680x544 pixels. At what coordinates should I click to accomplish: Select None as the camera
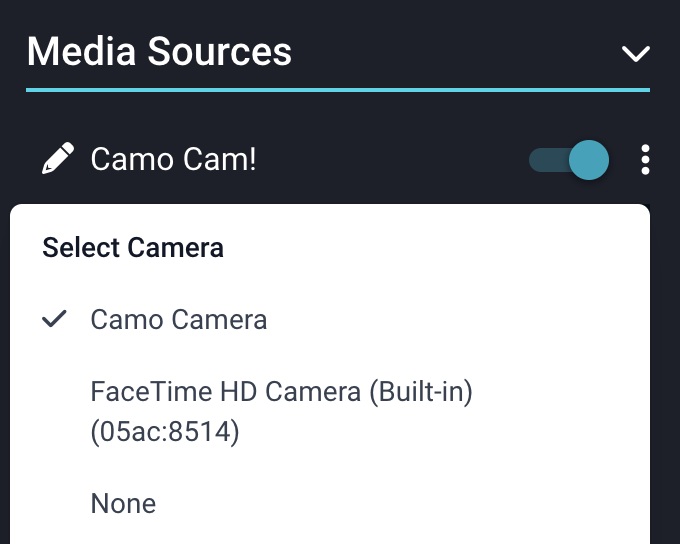[123, 503]
